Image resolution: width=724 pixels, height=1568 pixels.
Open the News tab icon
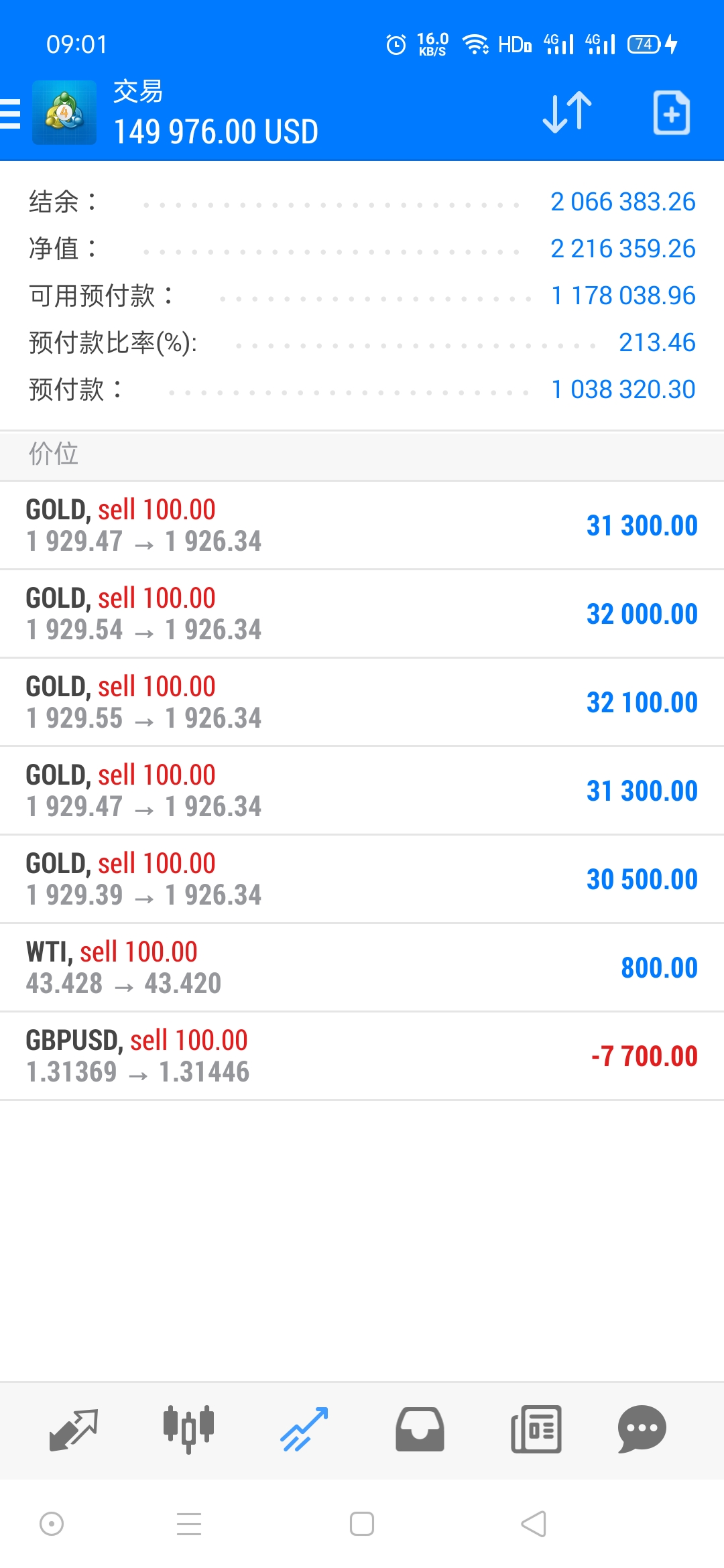pos(536,1430)
